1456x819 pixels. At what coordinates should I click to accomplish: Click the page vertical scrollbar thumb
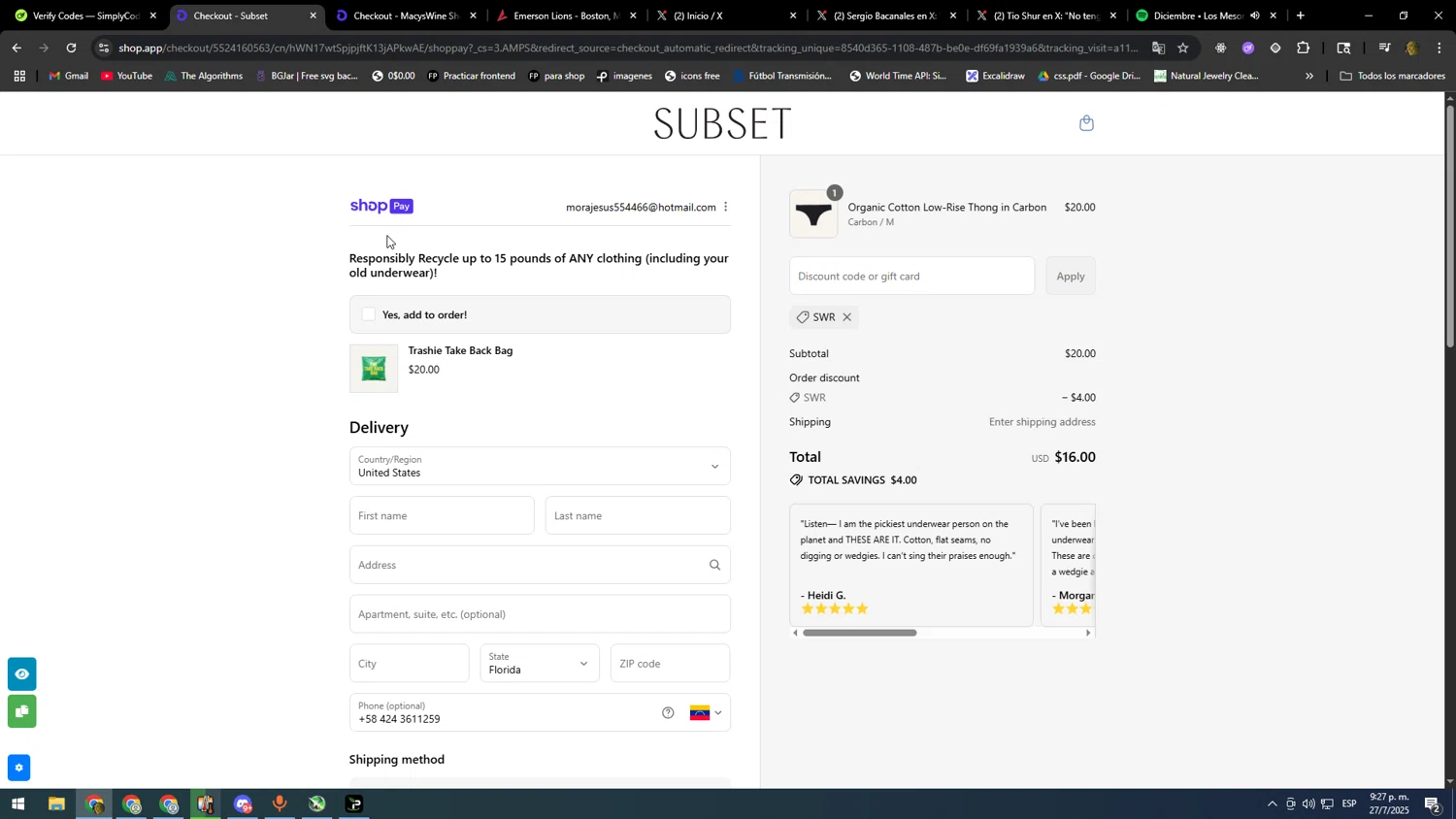pyautogui.click(x=1450, y=225)
